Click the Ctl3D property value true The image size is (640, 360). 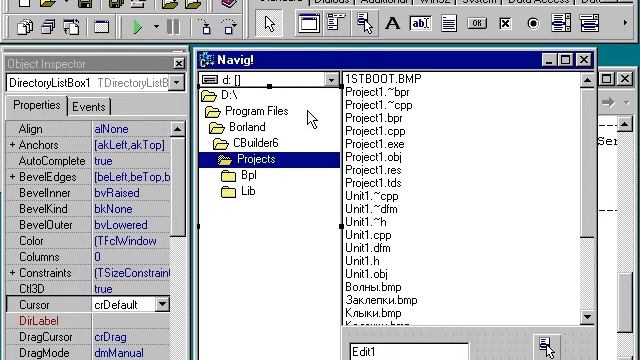(131, 289)
